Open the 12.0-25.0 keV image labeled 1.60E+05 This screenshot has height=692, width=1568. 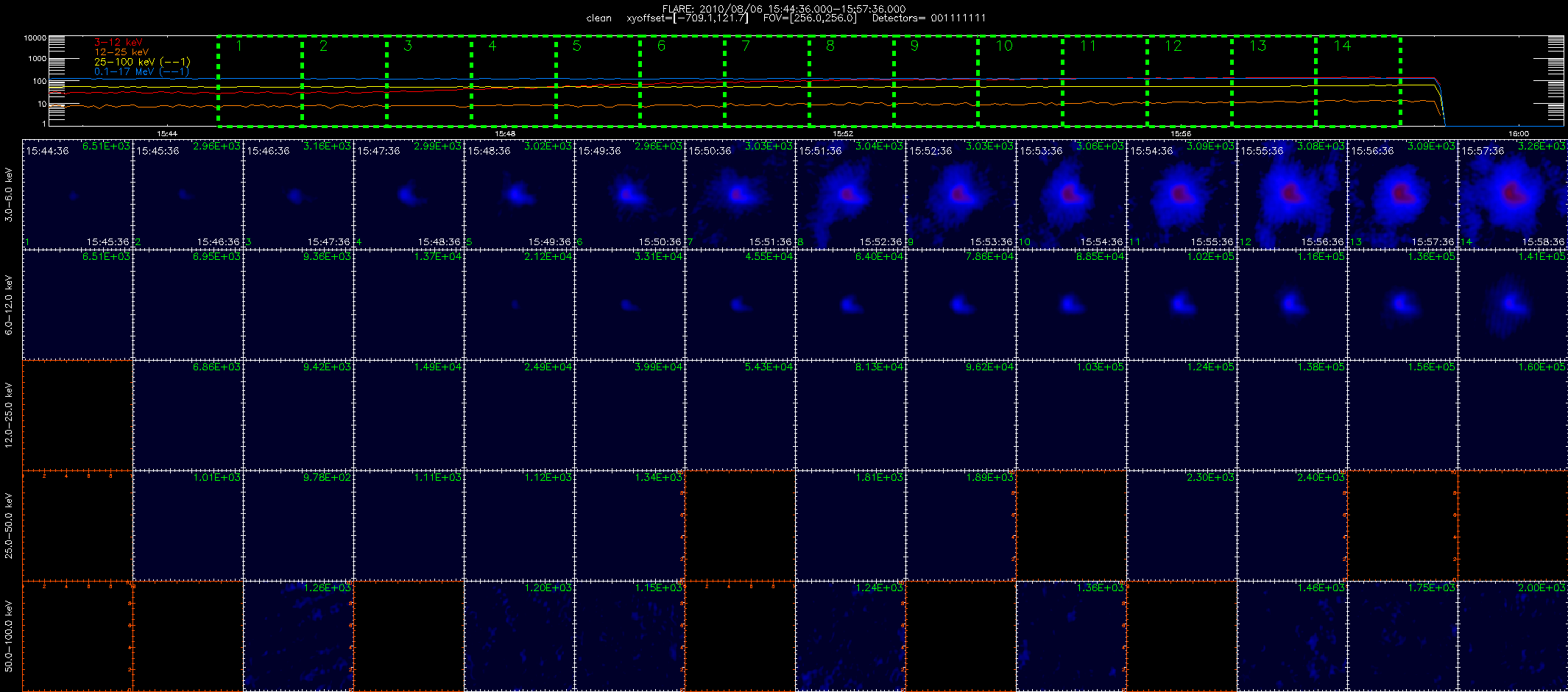click(1513, 415)
